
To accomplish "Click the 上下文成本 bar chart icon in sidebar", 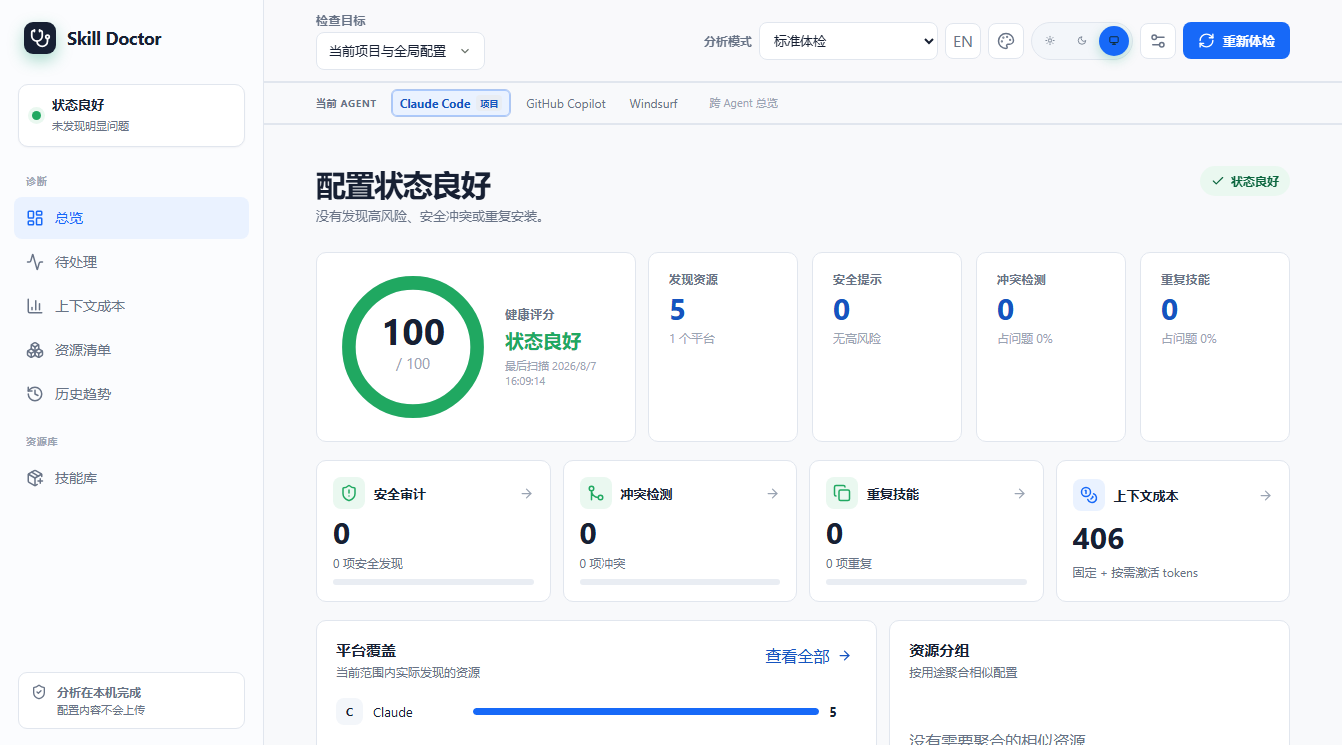I will (35, 306).
